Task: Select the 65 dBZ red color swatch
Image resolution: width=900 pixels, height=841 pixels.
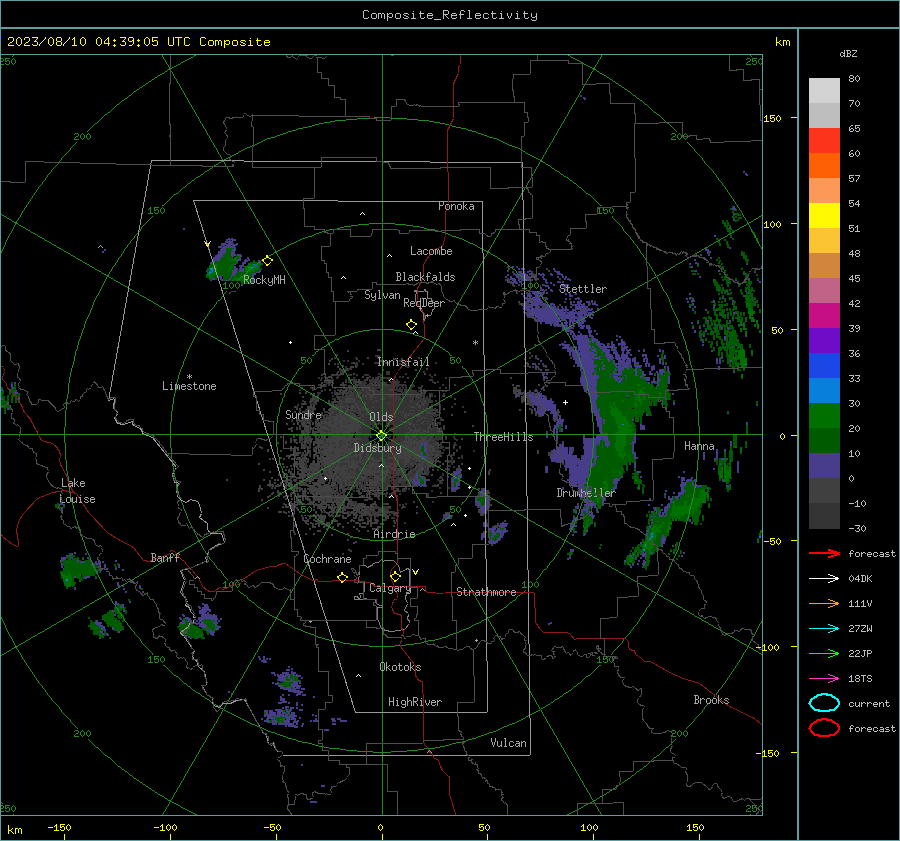Action: pyautogui.click(x=824, y=140)
